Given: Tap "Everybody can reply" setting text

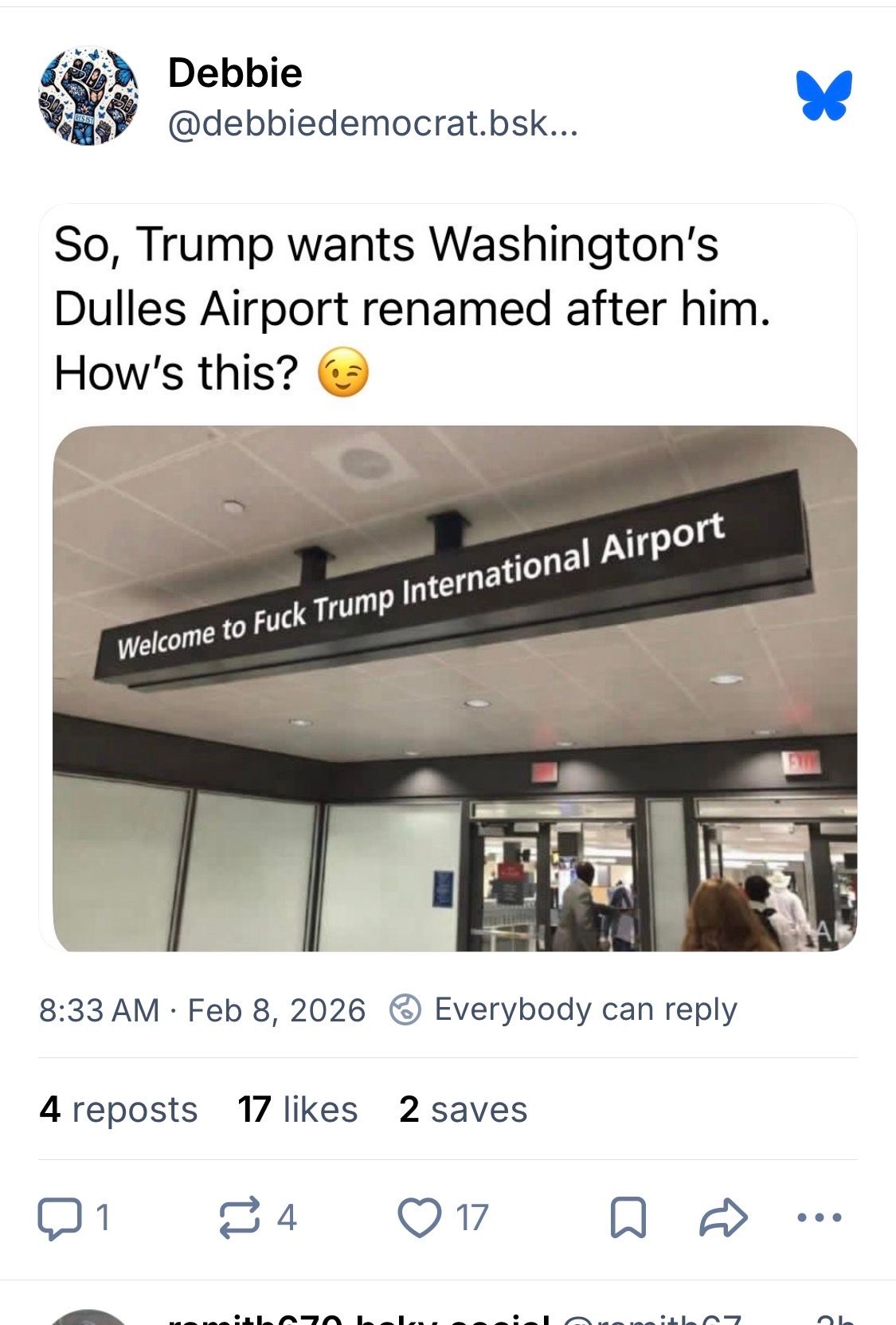Looking at the screenshot, I should click(x=585, y=1009).
